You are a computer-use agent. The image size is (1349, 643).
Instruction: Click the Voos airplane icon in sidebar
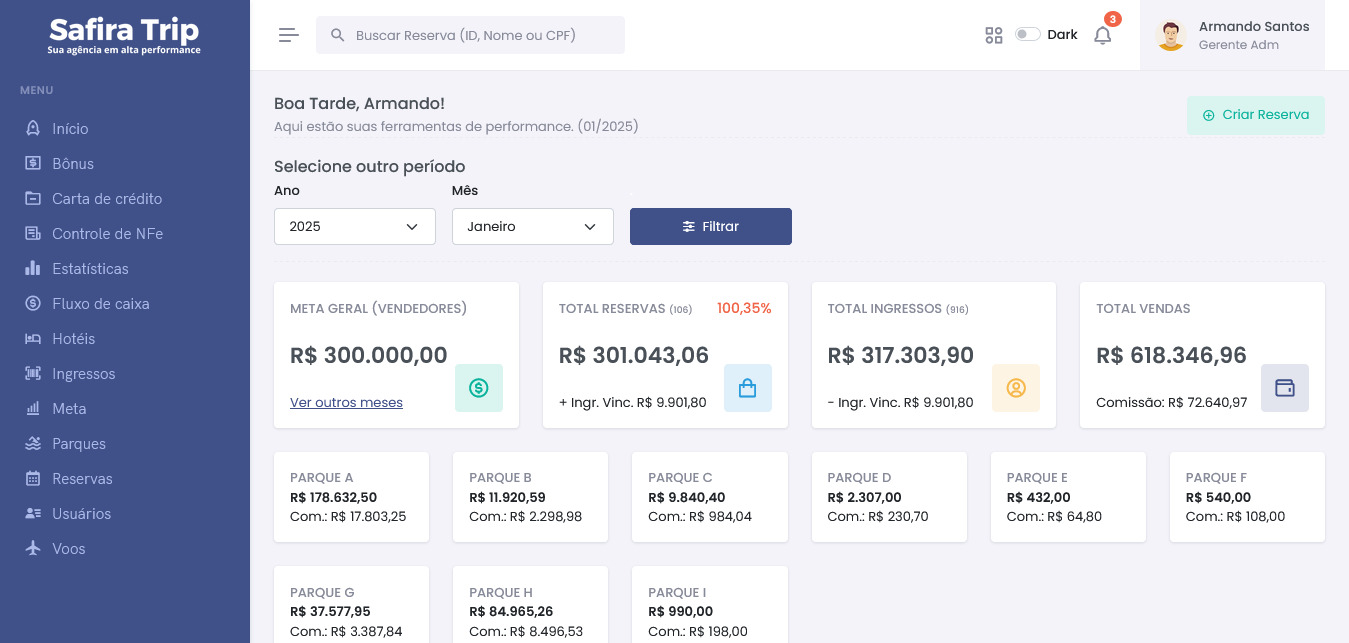pos(33,548)
